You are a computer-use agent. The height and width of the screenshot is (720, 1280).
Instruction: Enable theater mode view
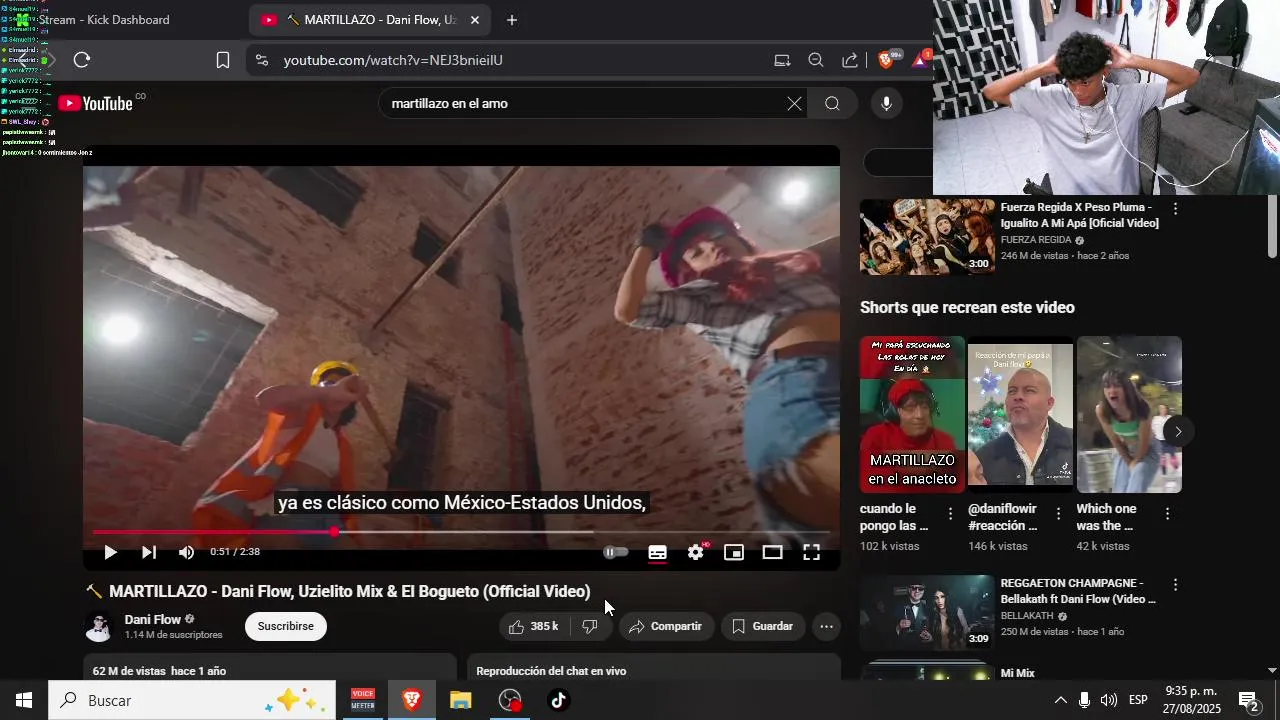coord(772,552)
